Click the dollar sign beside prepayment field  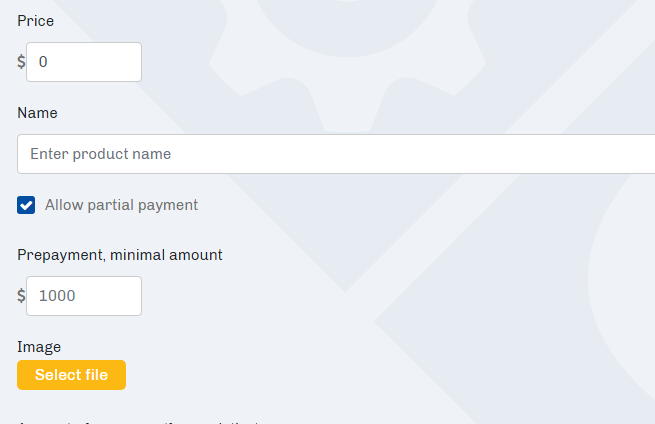point(21,296)
